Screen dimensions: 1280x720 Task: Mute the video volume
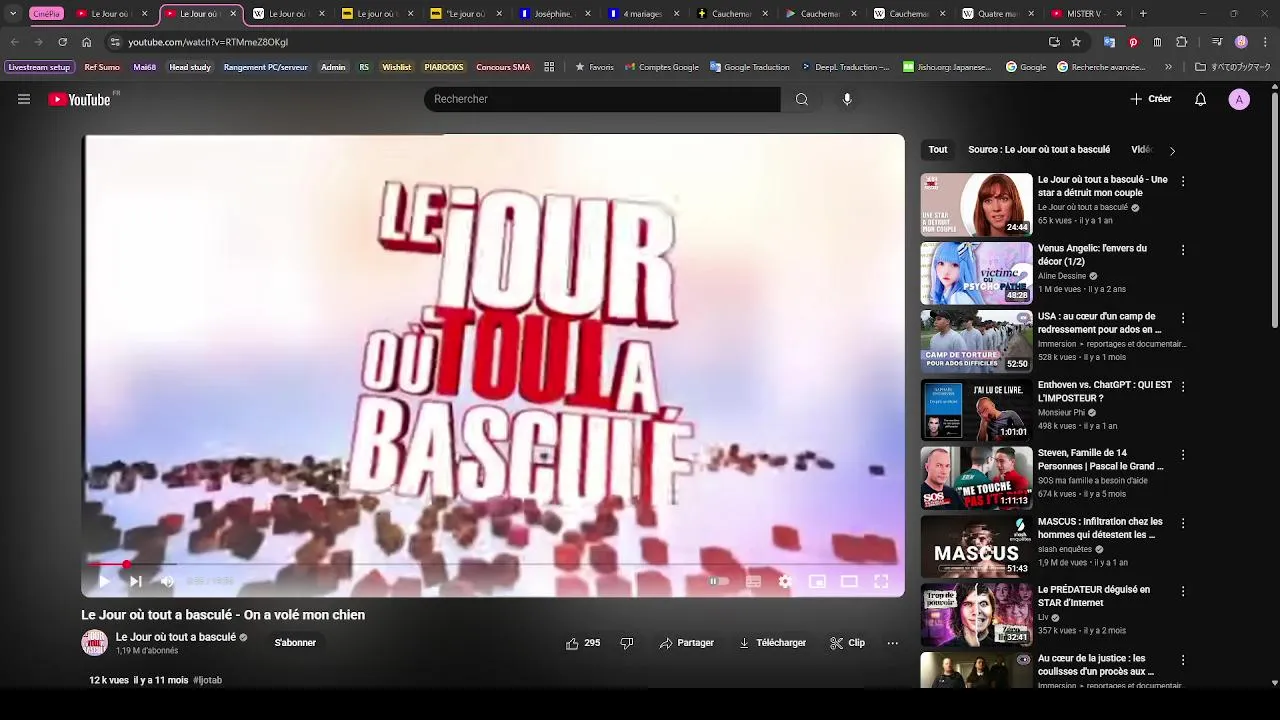[167, 581]
